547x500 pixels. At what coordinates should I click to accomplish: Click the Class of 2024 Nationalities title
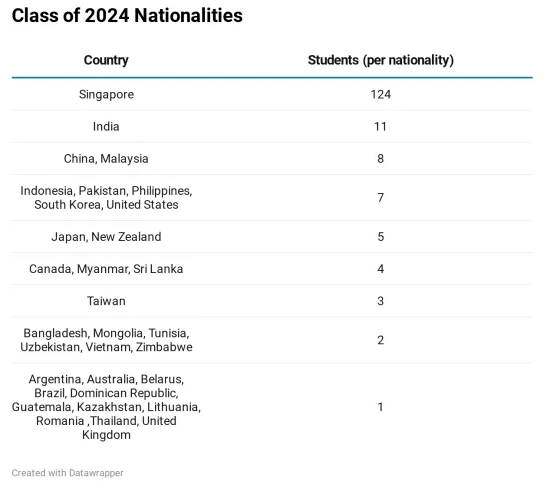(127, 16)
